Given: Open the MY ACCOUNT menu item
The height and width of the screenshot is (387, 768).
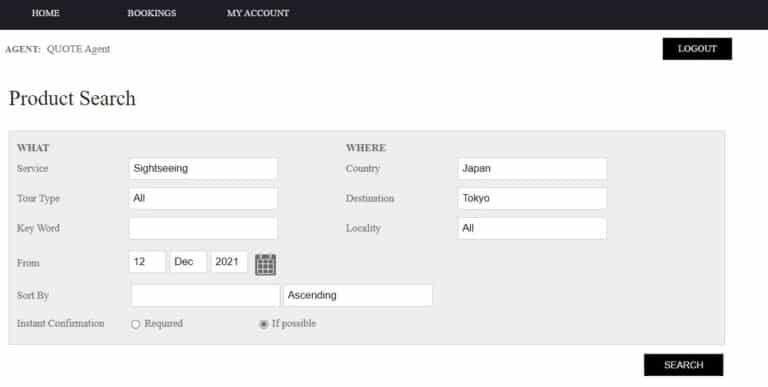Looking at the screenshot, I should (x=258, y=13).
